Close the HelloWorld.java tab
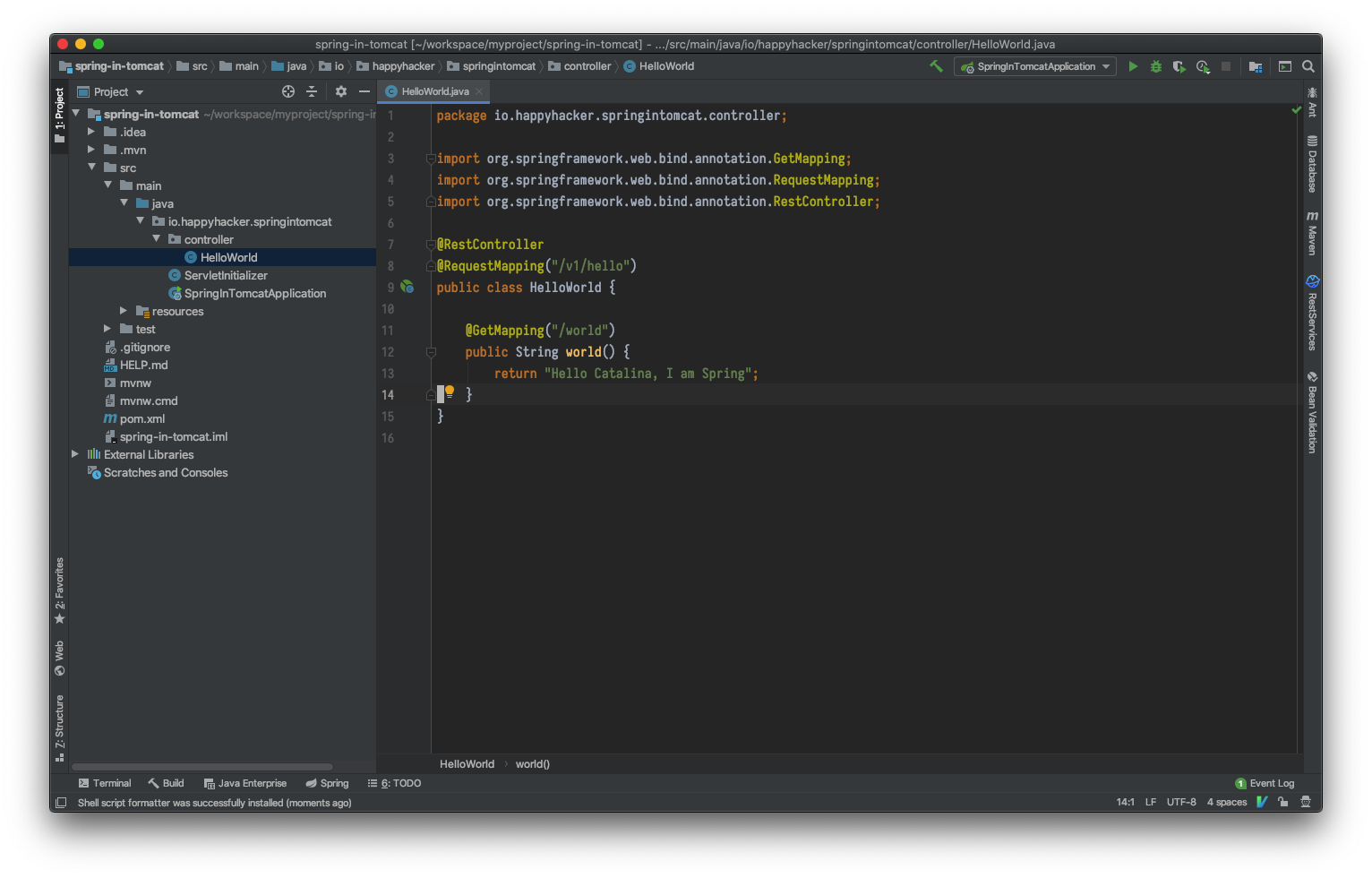 pyautogui.click(x=479, y=91)
